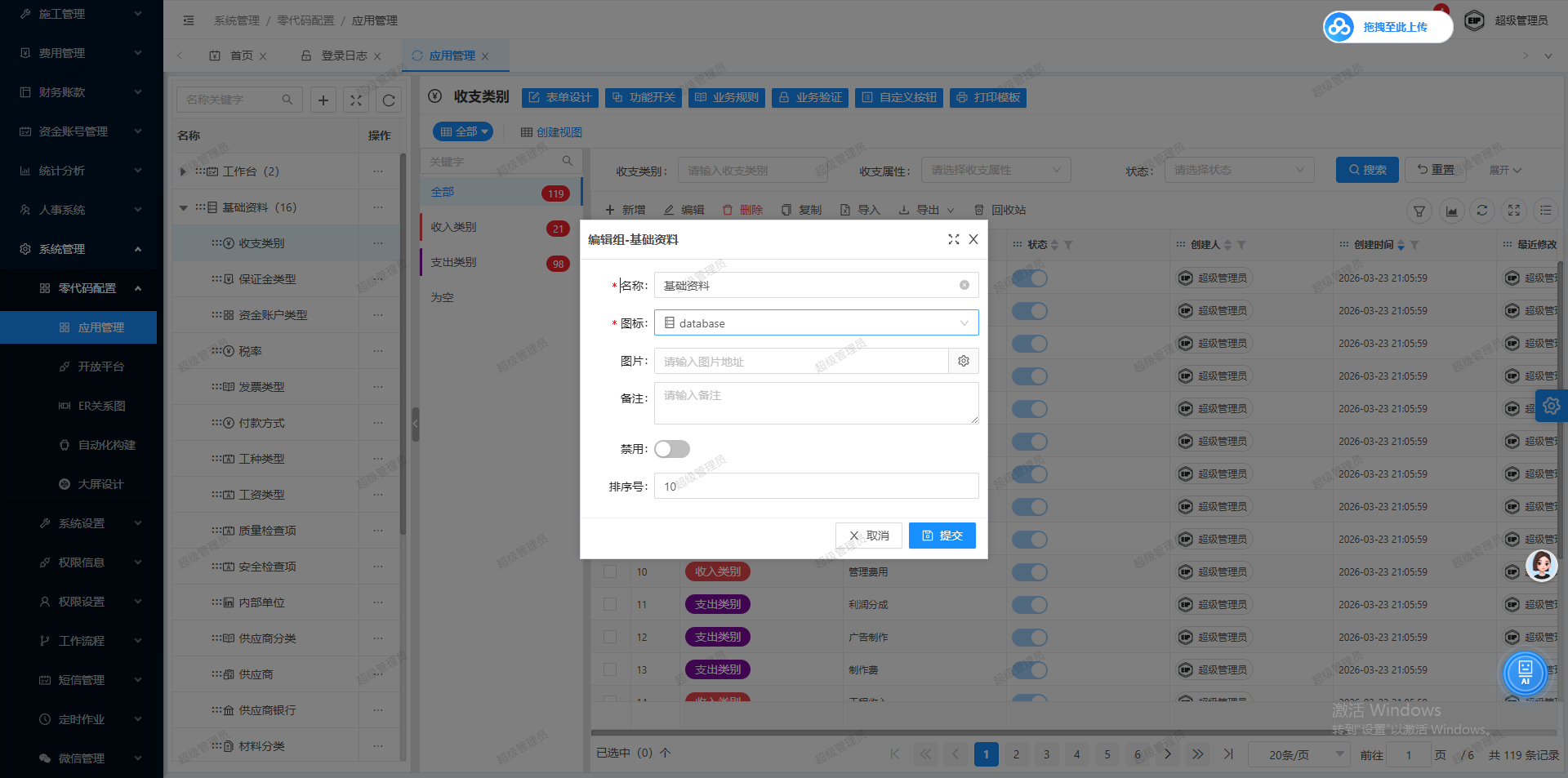
Task: Click the expand-all icon in left panel
Action: pos(356,100)
